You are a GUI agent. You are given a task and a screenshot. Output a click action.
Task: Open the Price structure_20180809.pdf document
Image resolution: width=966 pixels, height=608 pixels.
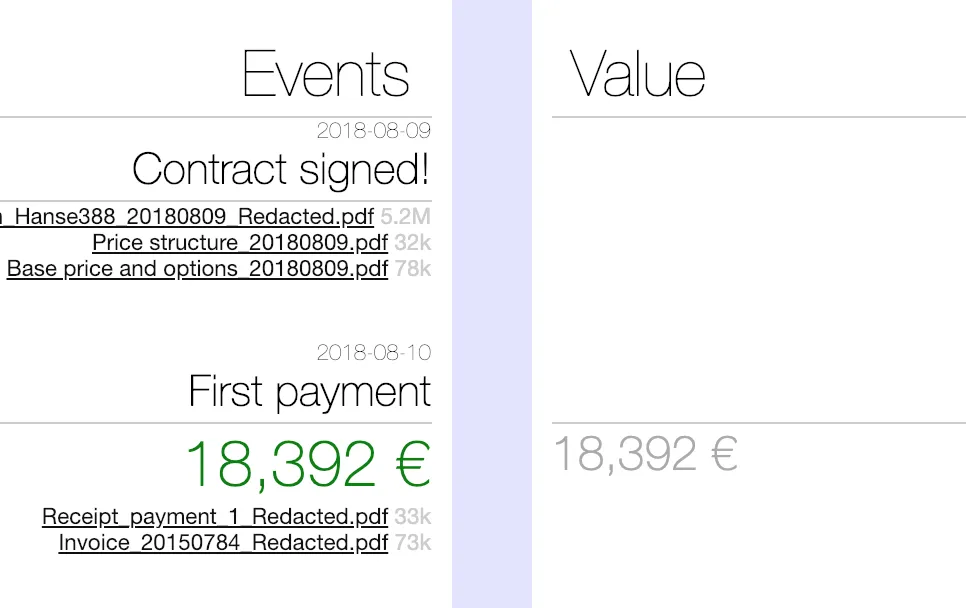click(240, 243)
